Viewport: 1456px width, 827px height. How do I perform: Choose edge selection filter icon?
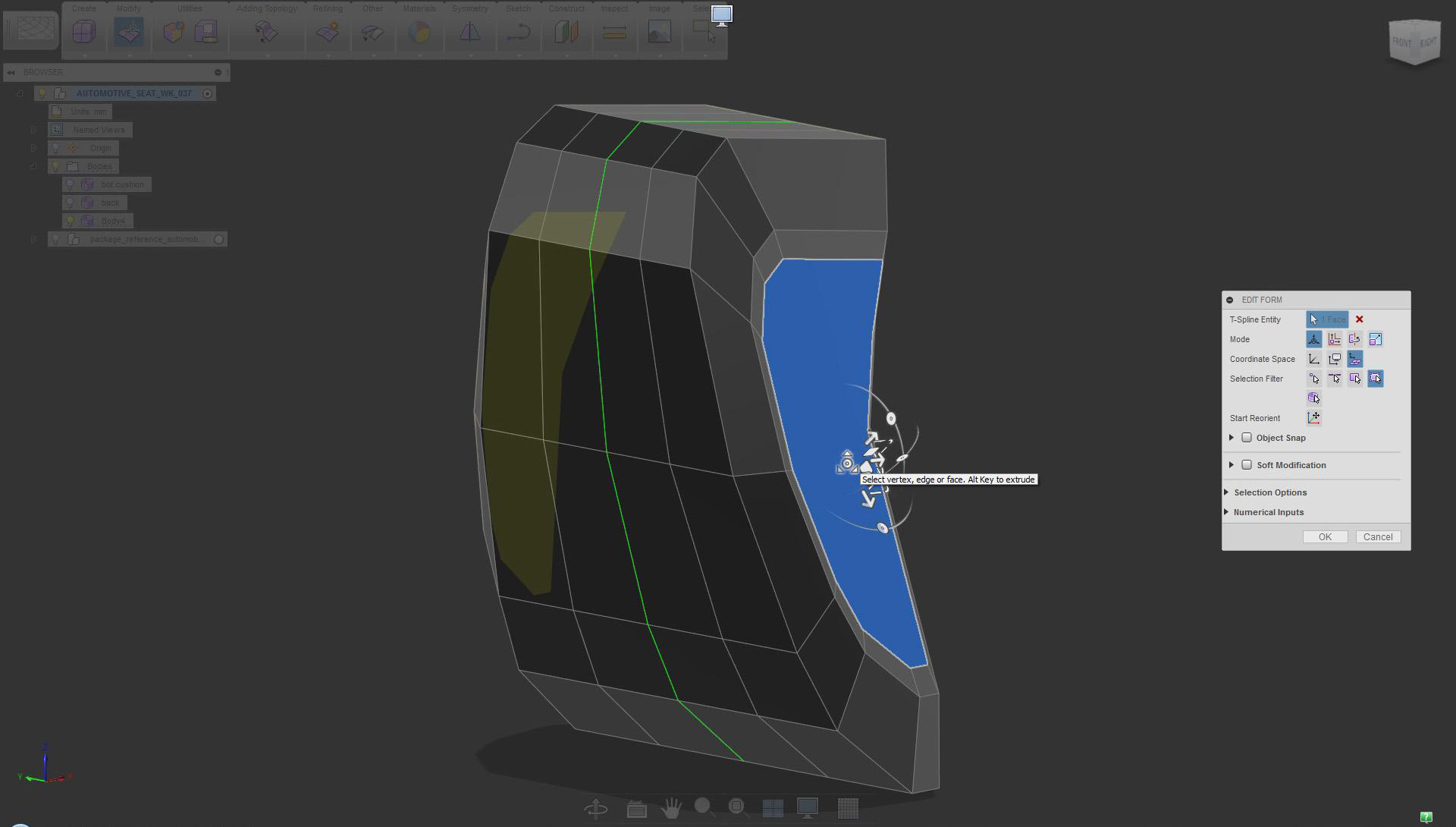[x=1334, y=379]
